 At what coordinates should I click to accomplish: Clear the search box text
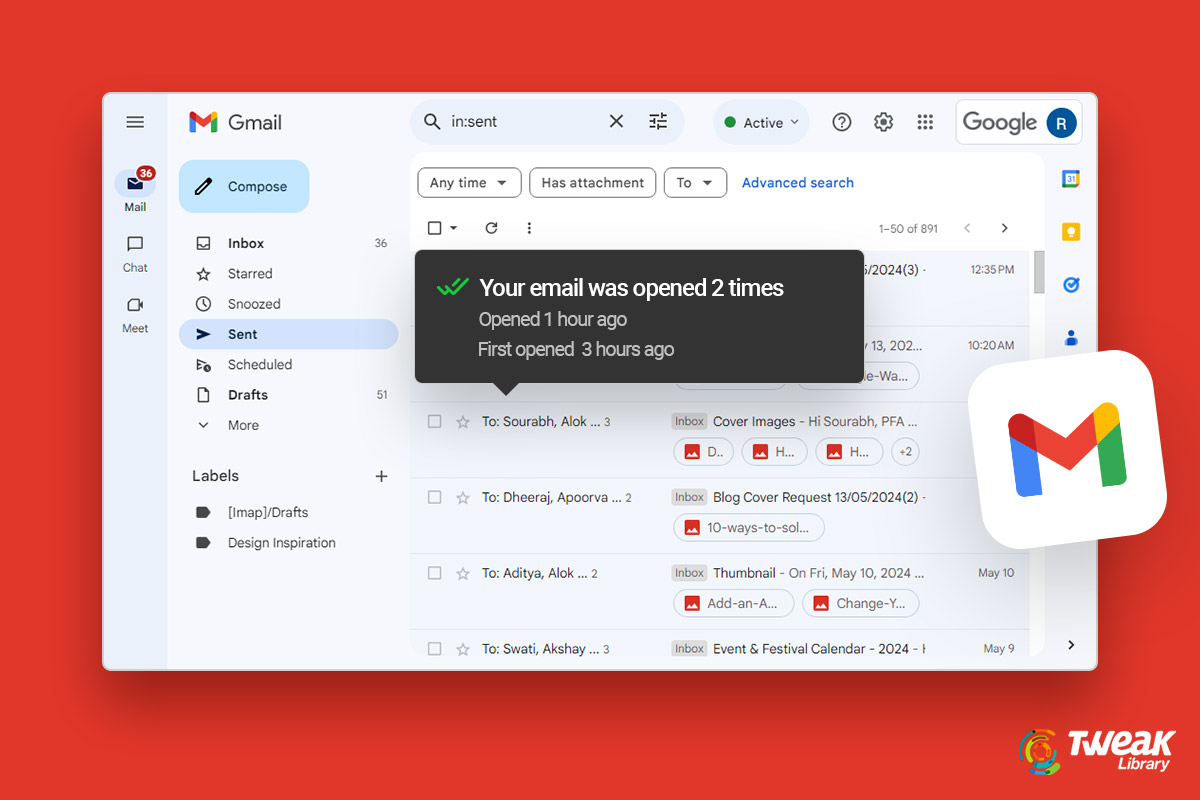coord(616,122)
